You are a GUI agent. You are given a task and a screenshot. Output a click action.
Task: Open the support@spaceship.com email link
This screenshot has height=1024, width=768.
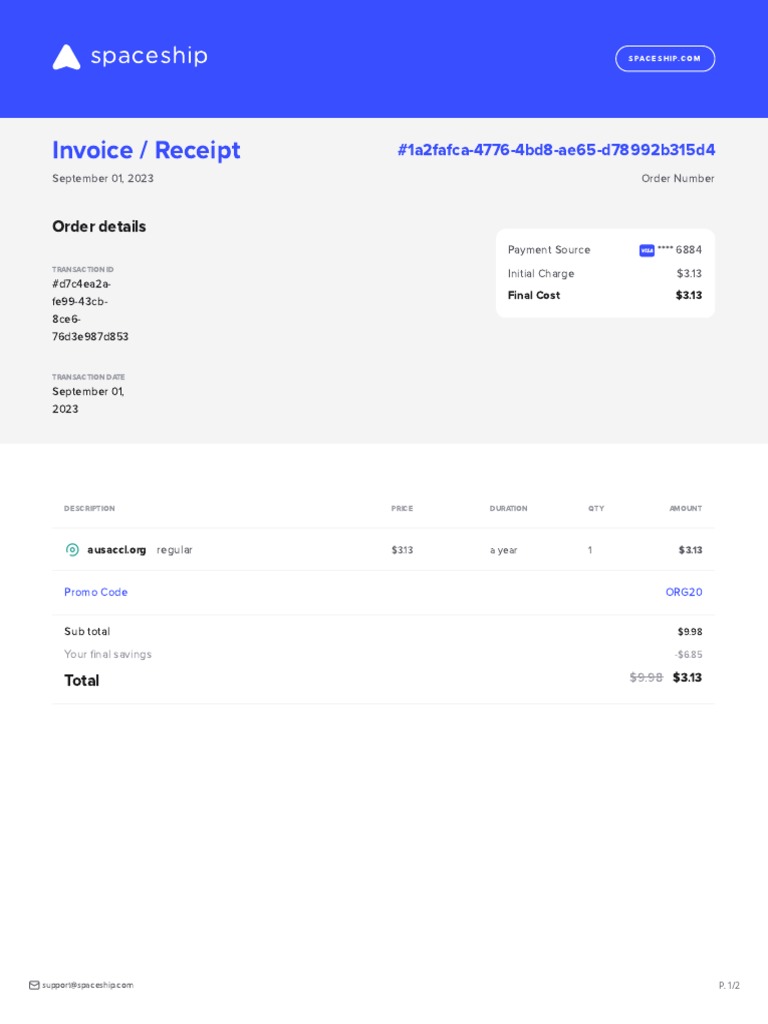87,985
